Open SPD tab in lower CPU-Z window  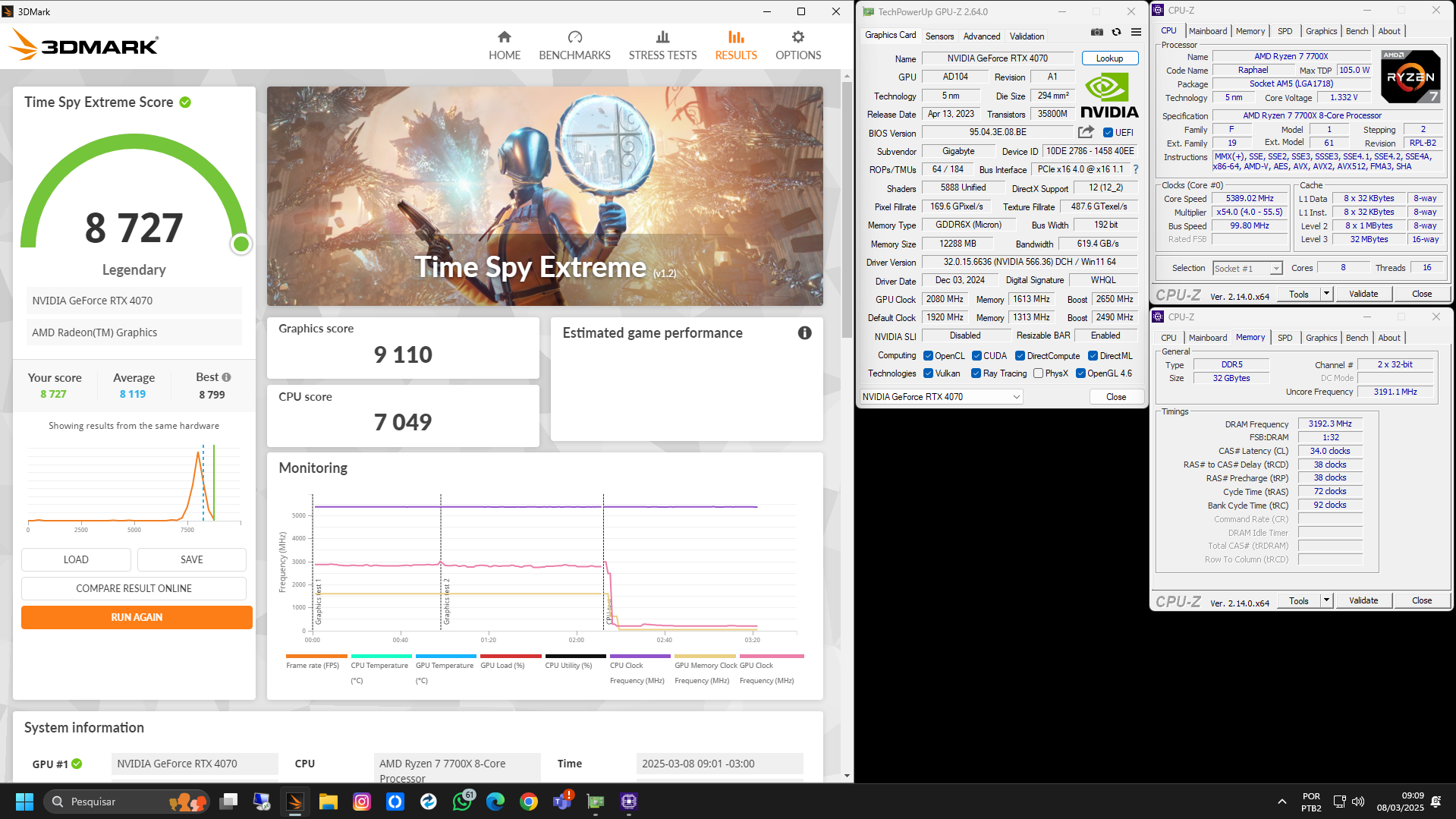1285,338
